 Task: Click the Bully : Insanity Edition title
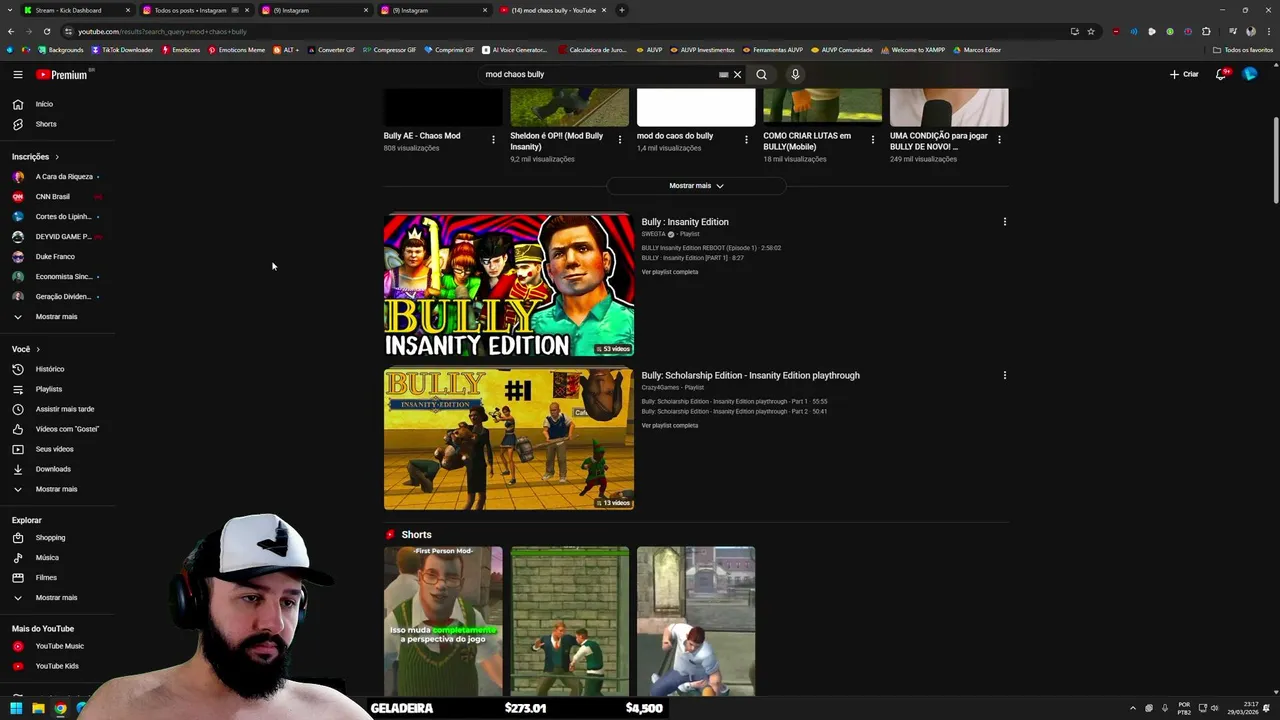pos(685,222)
